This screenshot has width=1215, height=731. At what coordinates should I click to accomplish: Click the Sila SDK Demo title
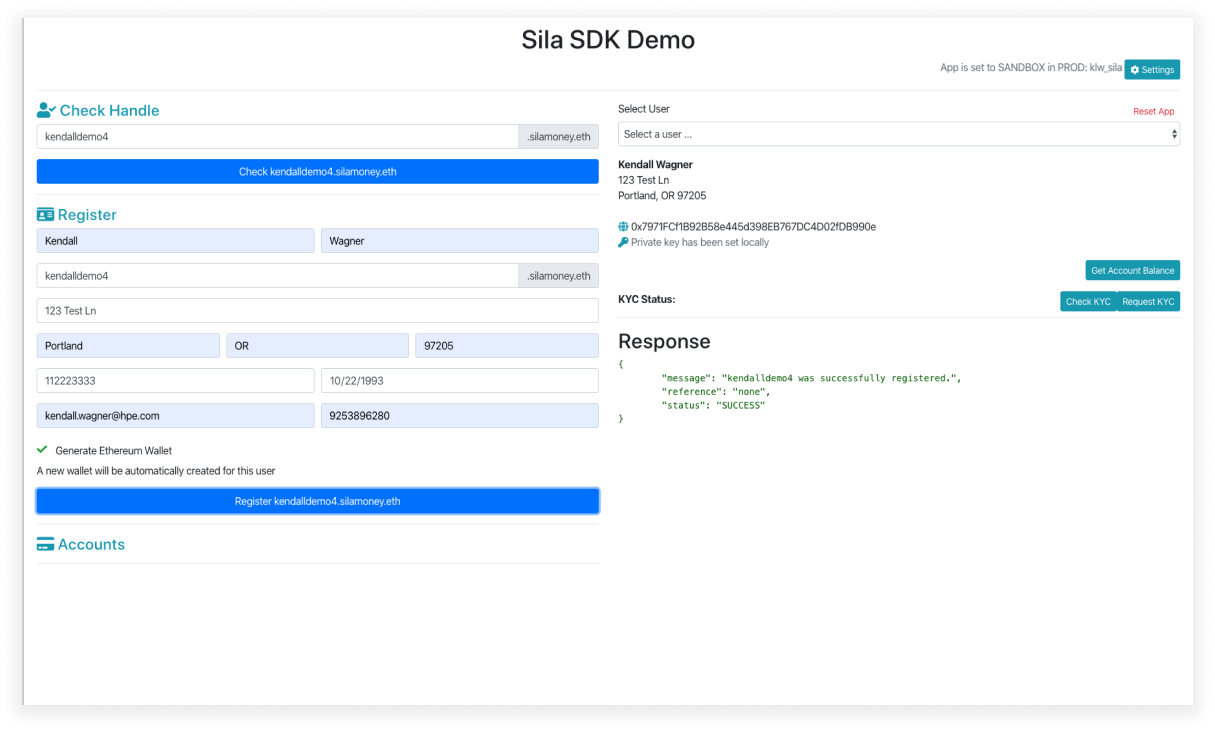pos(608,40)
